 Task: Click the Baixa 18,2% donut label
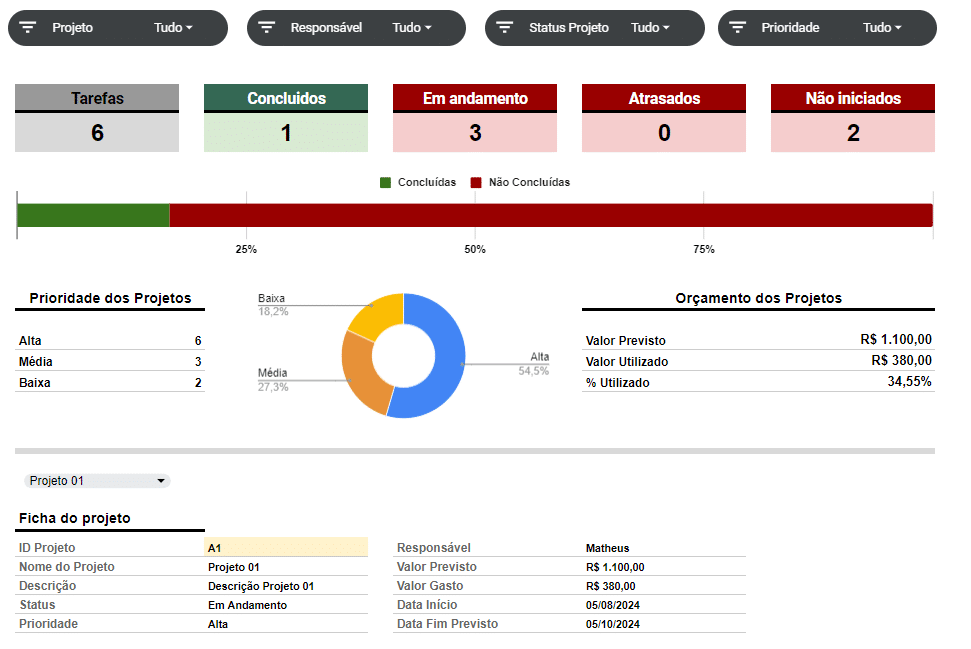[273, 305]
